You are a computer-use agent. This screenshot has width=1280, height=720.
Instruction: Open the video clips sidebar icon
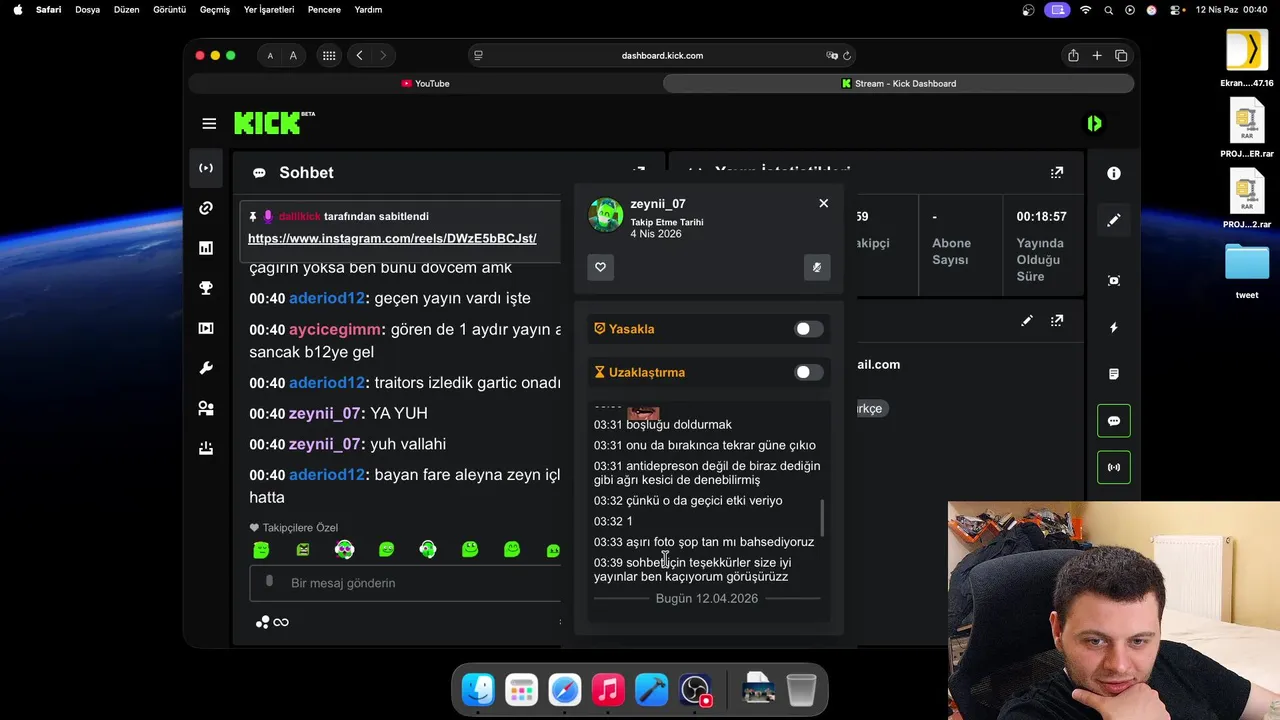coord(206,328)
